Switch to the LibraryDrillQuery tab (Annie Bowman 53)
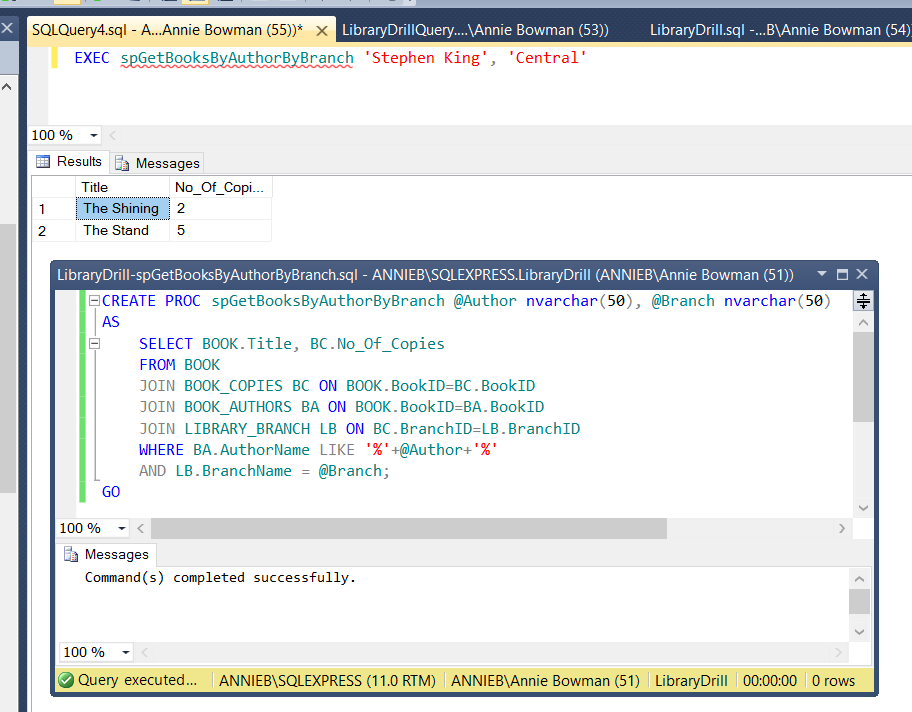This screenshot has width=912, height=712. pos(475,30)
